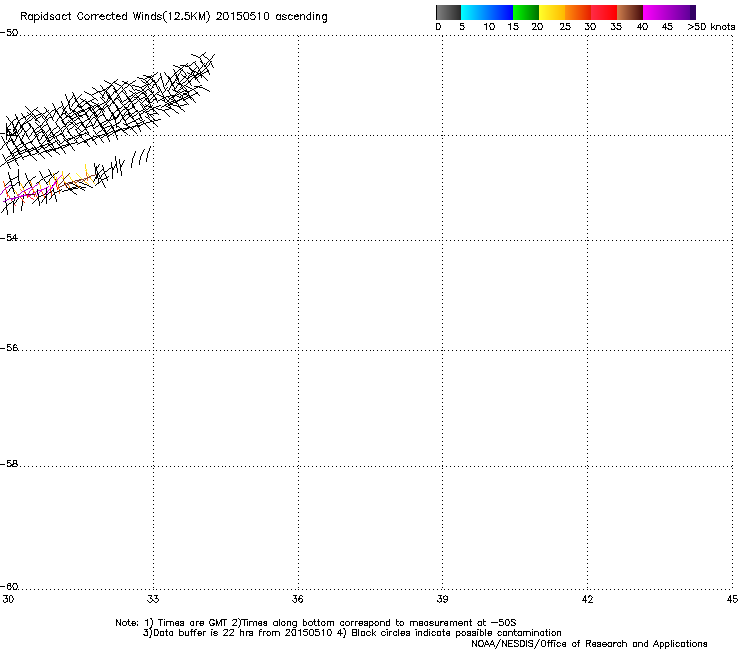Click the note line '3)Data buffer is 22 hrs'
The image size is (740, 650).
click(352, 633)
